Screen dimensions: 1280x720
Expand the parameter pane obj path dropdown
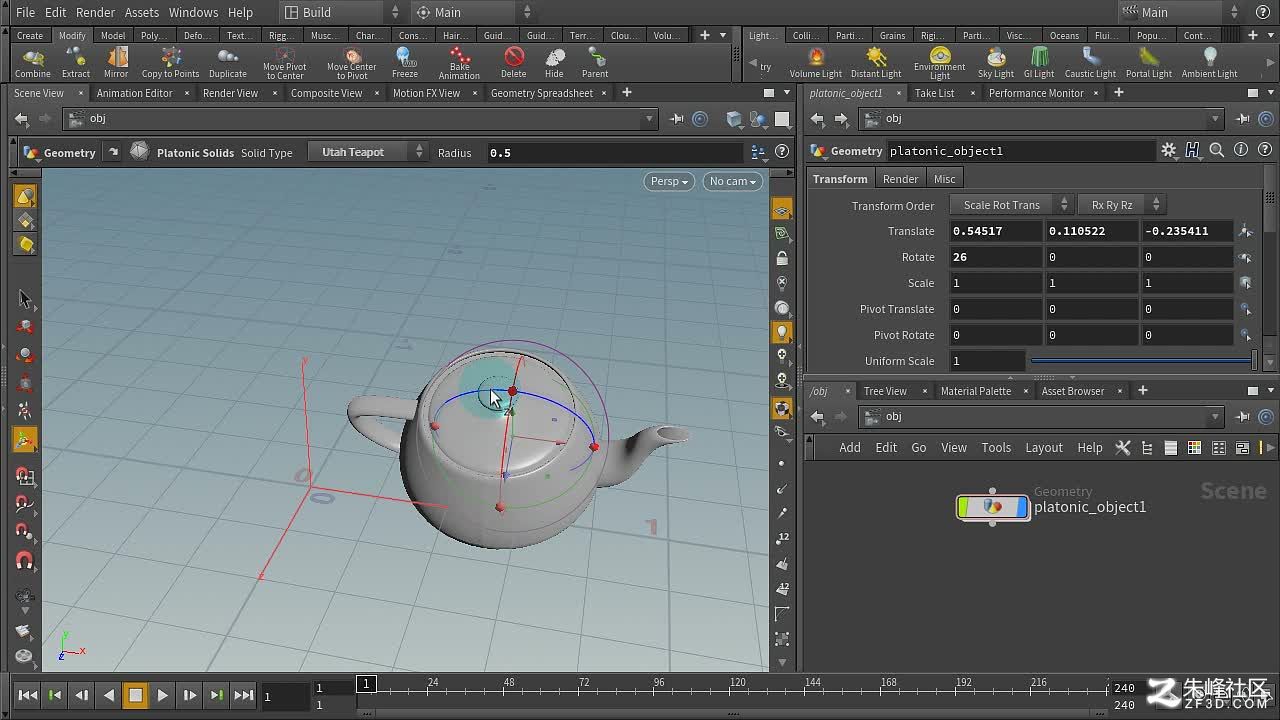click(1216, 119)
